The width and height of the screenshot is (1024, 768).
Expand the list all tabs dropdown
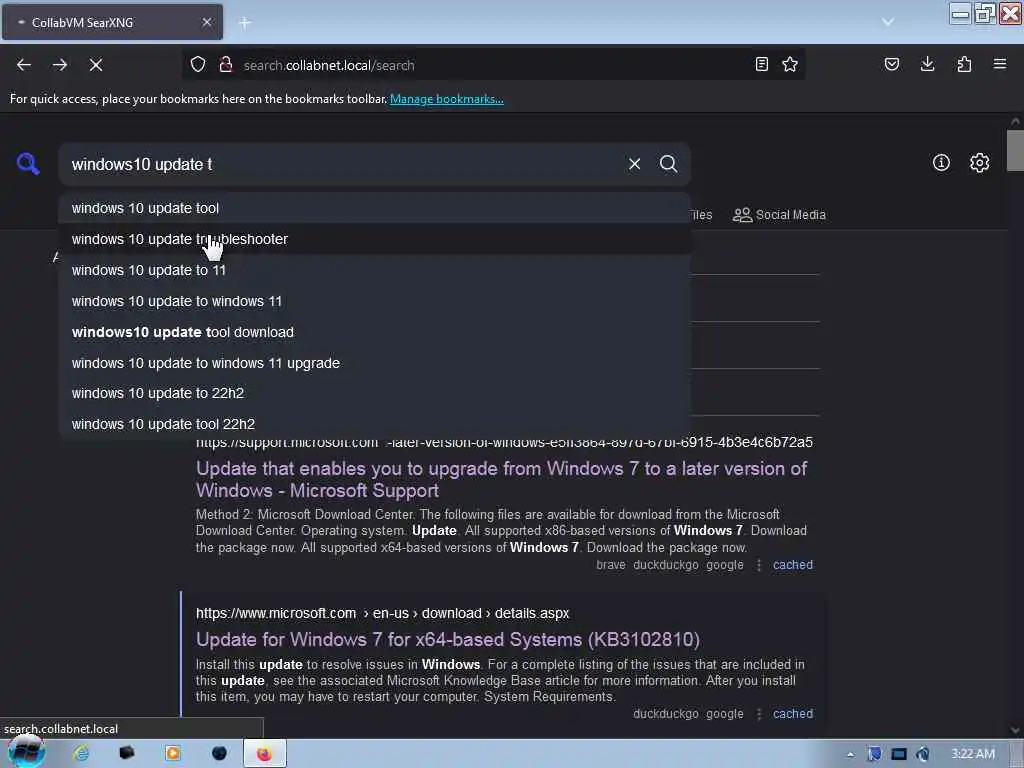(x=888, y=22)
